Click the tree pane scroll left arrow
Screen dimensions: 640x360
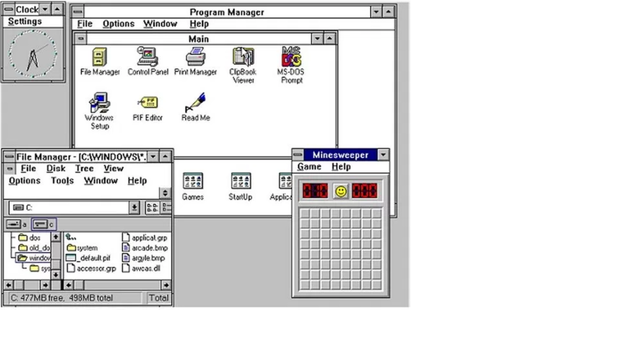pos(9,285)
